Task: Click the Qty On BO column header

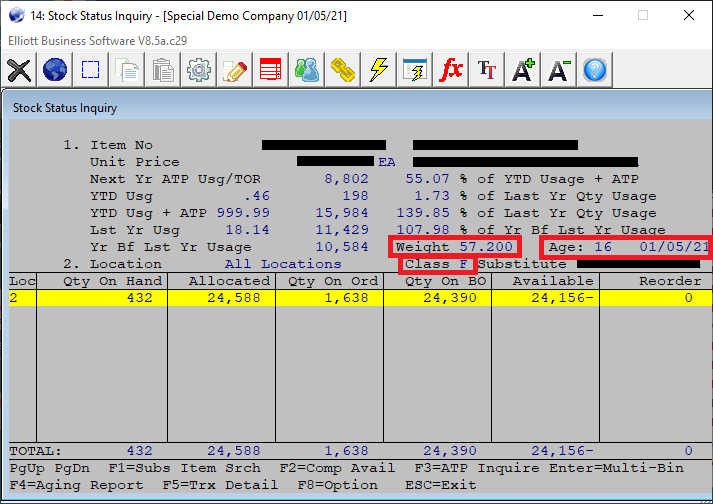Action: [x=446, y=281]
